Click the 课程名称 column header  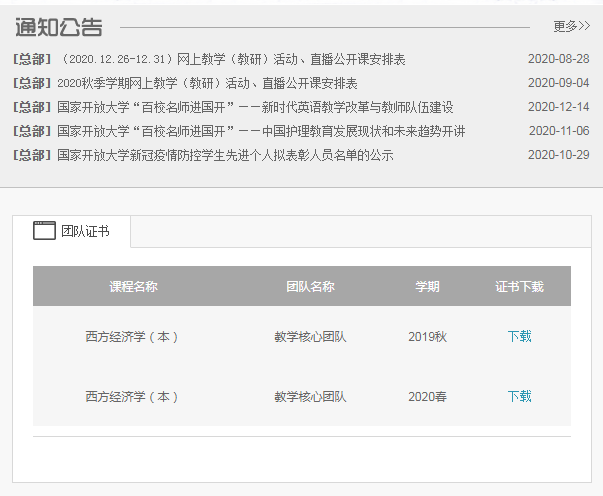133,287
